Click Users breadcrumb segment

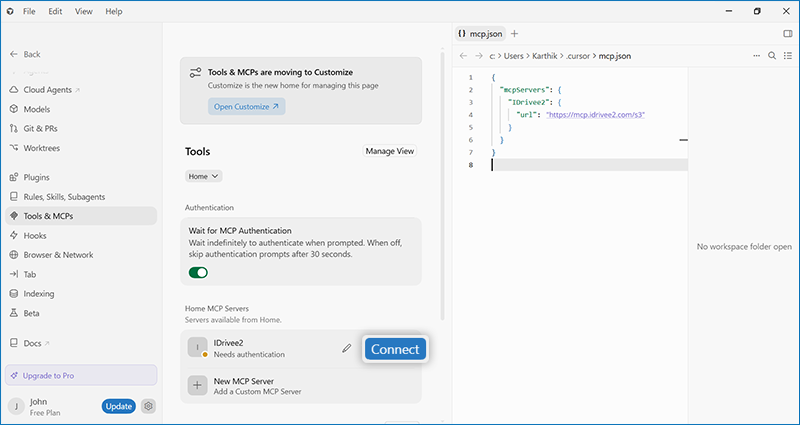[514, 56]
